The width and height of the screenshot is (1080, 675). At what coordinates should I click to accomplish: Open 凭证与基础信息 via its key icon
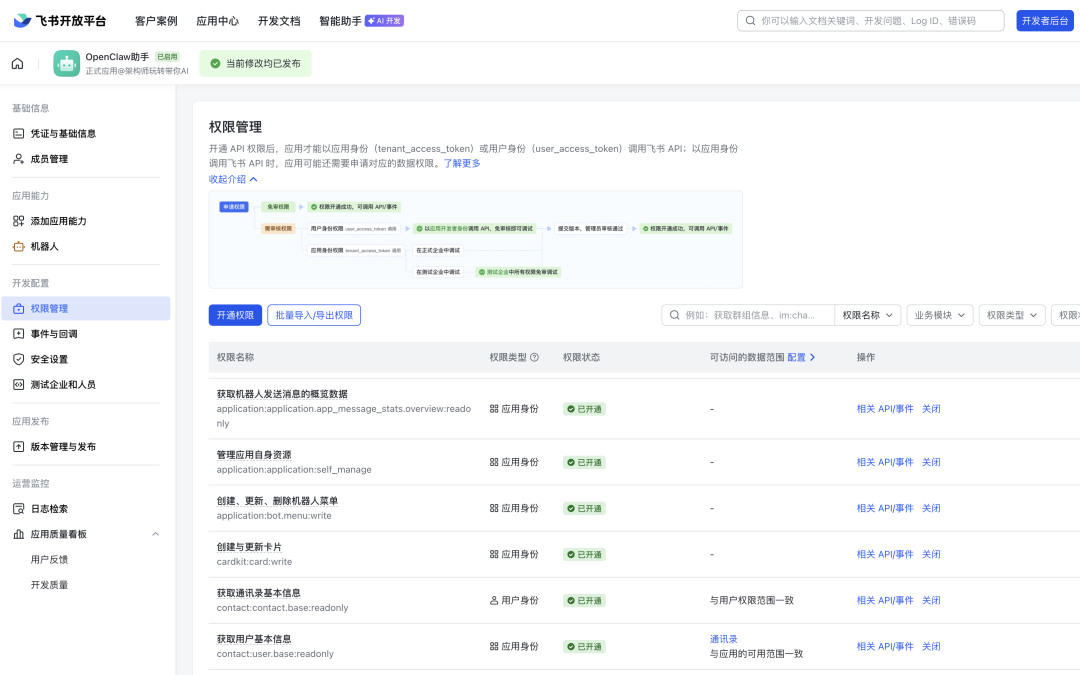(17, 132)
